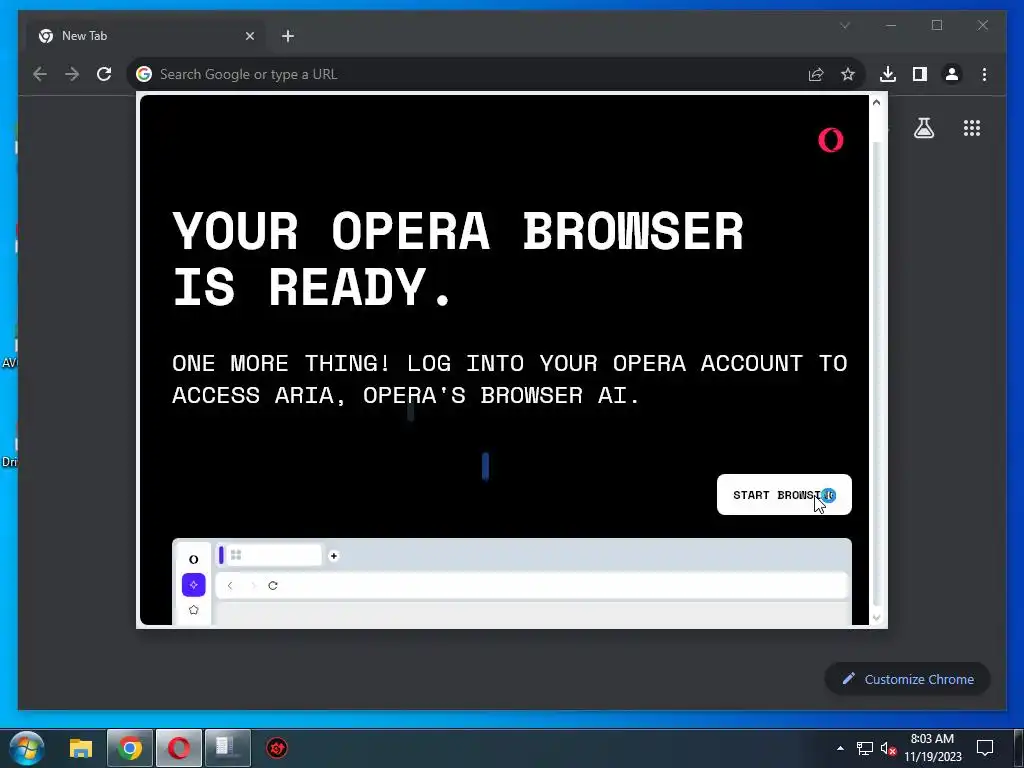Open File Explorer from the taskbar
1024x768 pixels.
(x=81, y=748)
